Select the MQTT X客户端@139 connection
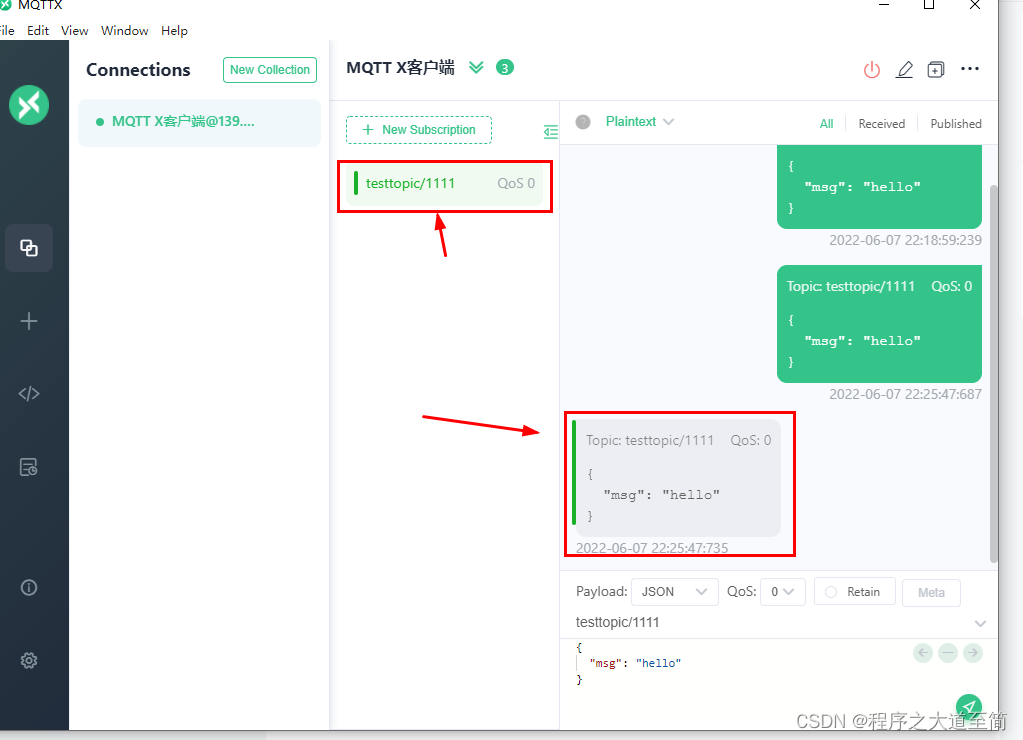Image resolution: width=1023 pixels, height=740 pixels. click(199, 122)
